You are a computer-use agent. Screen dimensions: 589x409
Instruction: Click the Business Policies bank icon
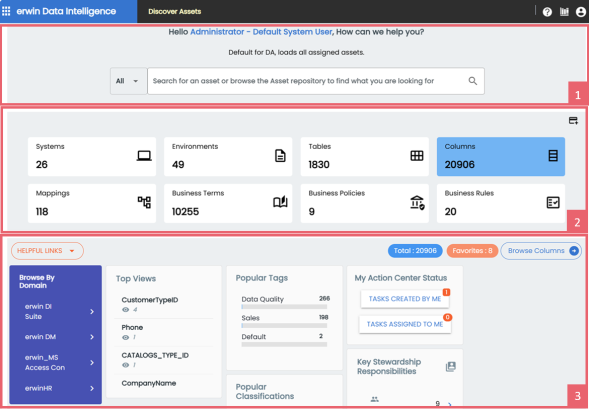417,202
